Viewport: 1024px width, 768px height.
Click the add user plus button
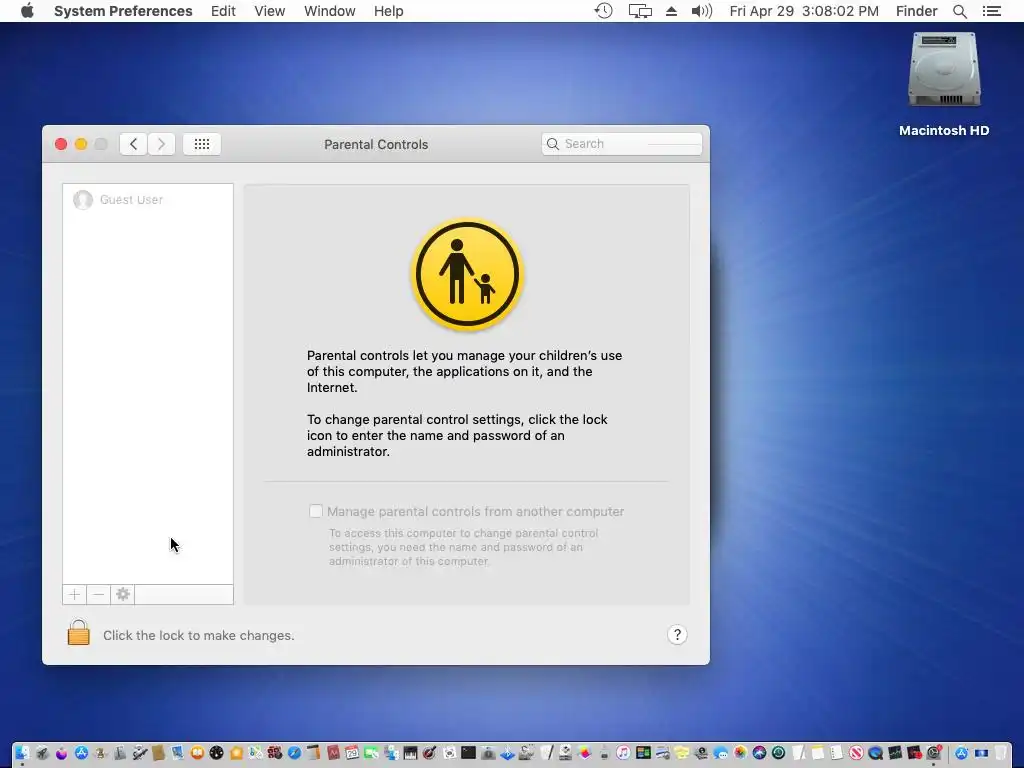click(74, 594)
